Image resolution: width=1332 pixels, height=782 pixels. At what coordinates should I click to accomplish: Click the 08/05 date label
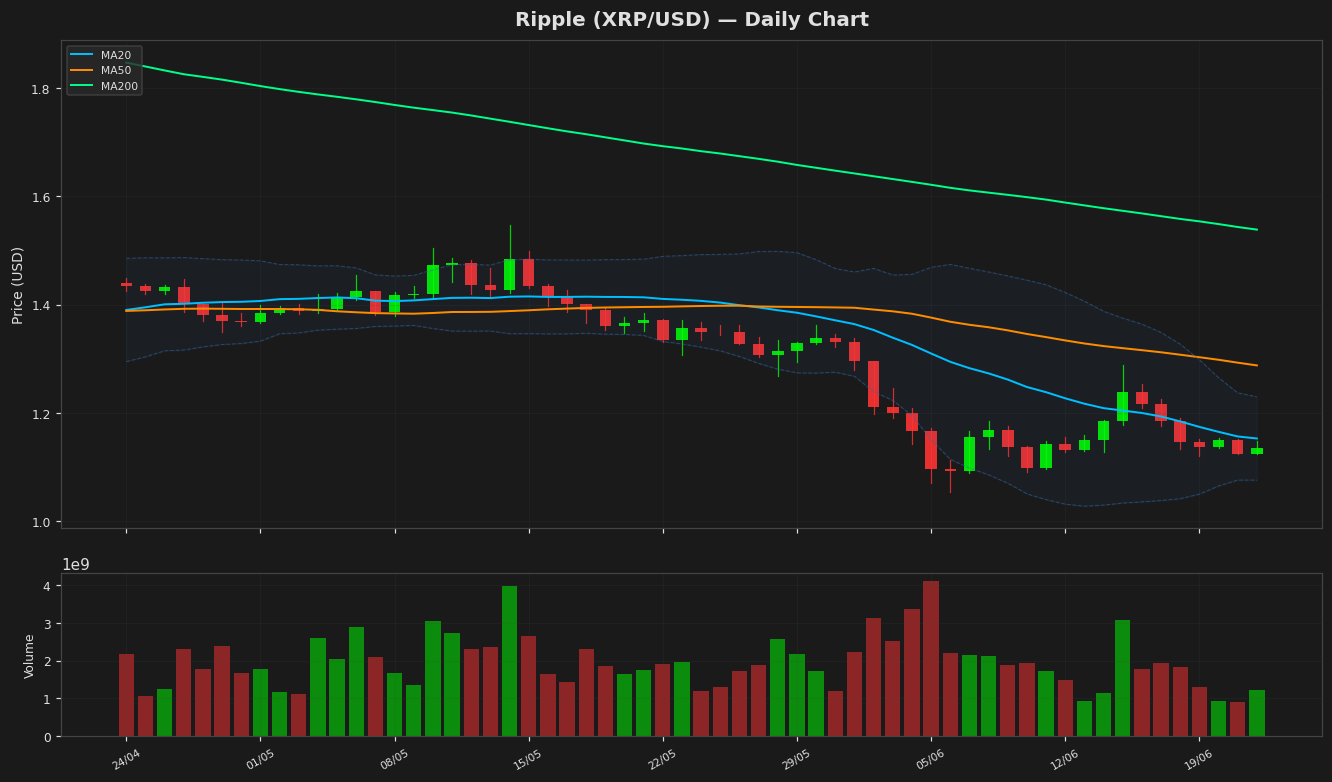click(395, 761)
